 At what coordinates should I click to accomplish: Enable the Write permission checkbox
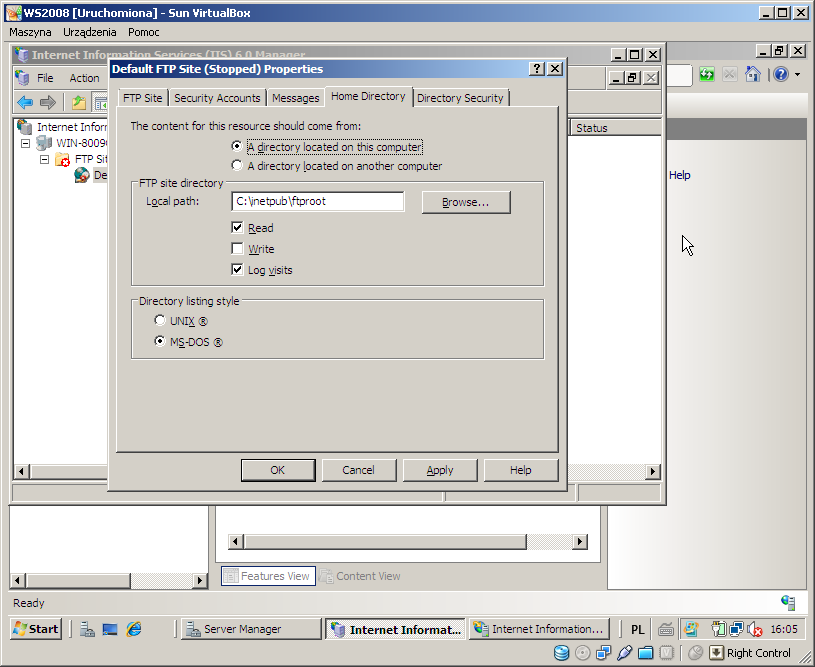(238, 249)
